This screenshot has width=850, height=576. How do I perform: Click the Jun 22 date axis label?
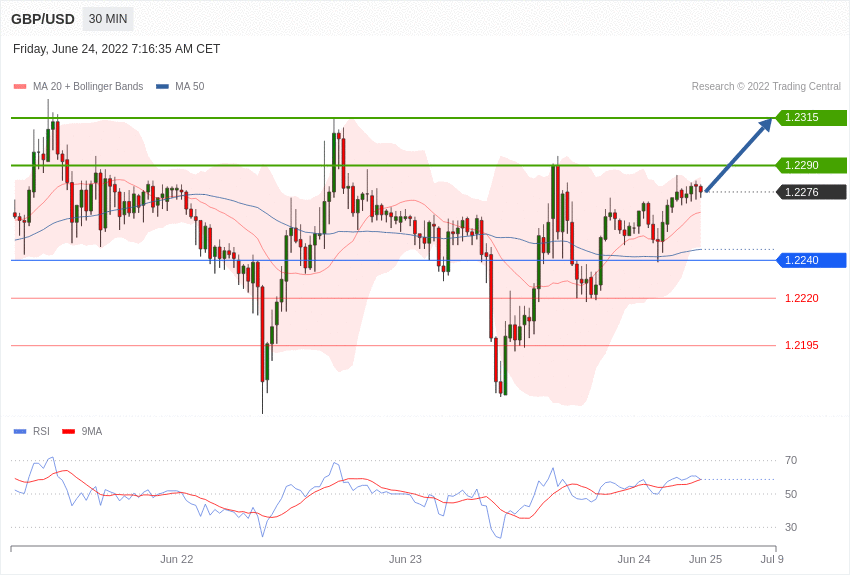pyautogui.click(x=177, y=559)
